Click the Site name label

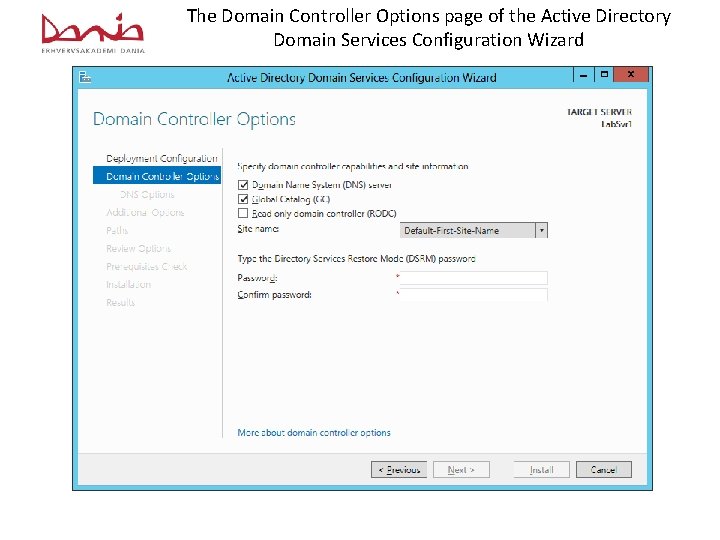(x=258, y=229)
